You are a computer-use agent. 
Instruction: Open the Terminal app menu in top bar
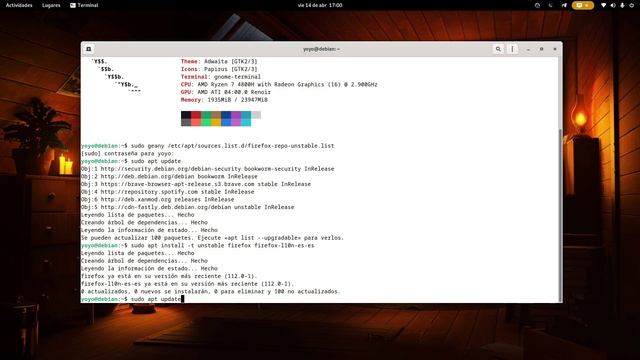[x=84, y=5]
